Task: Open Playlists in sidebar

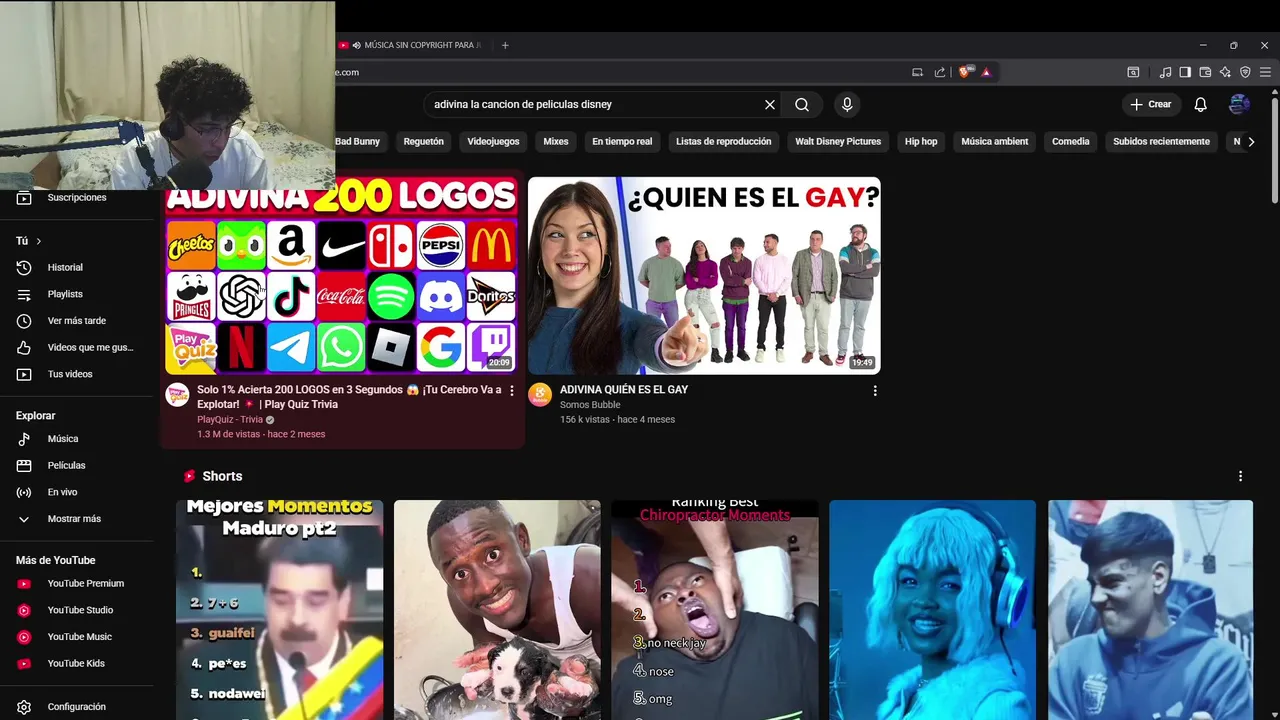Action: click(77, 294)
